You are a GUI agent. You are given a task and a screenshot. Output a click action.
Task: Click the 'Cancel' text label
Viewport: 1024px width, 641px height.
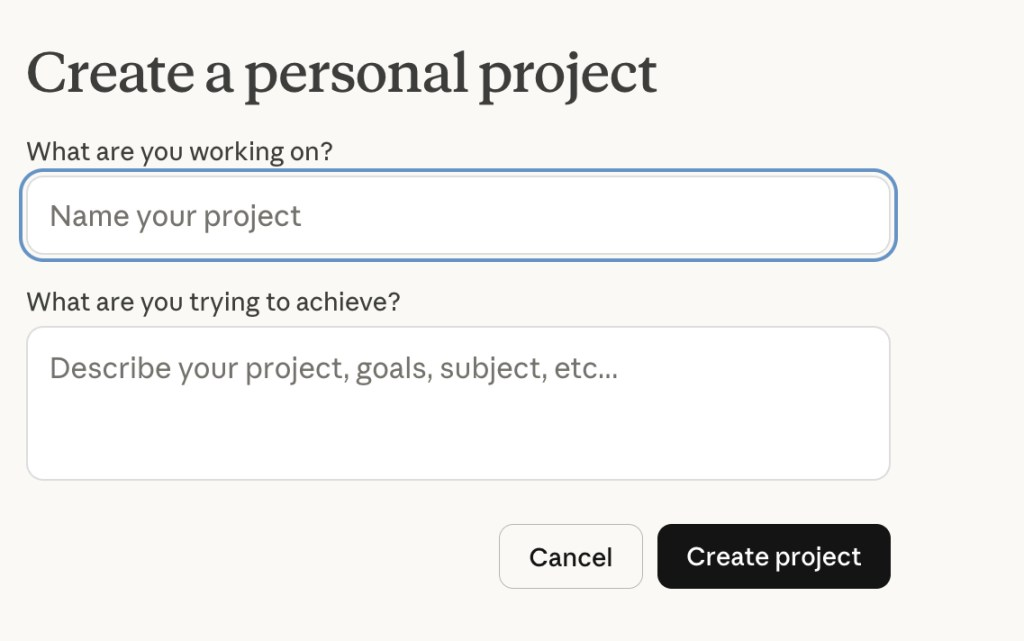570,557
